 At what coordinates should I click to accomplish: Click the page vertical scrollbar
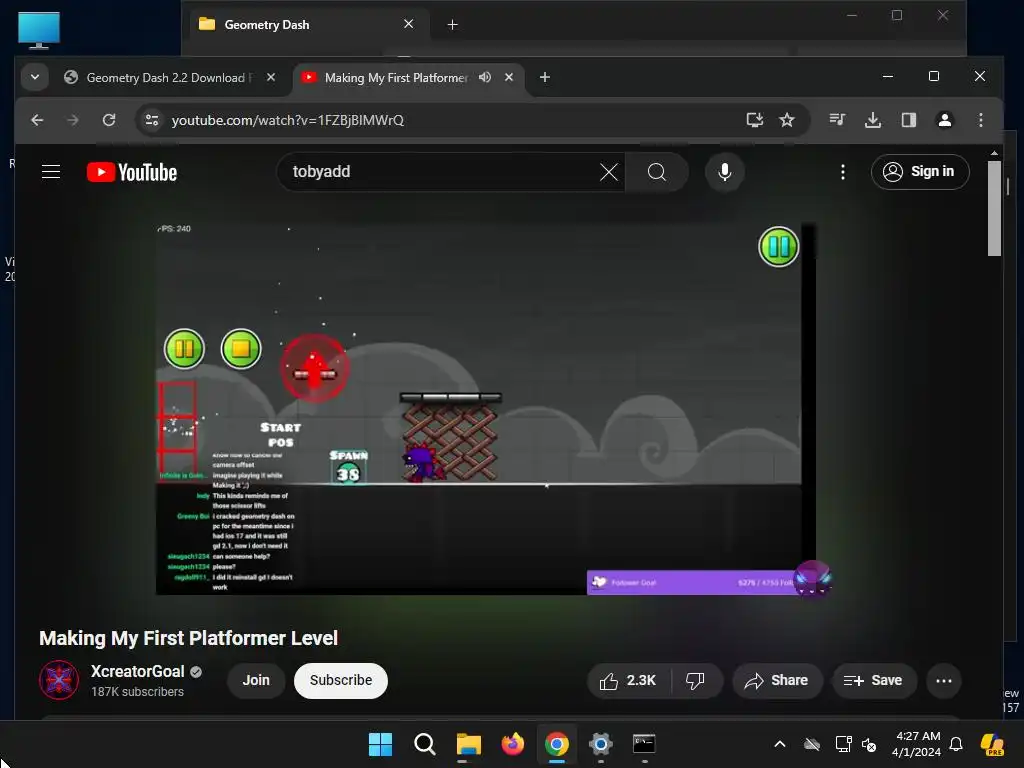point(995,209)
